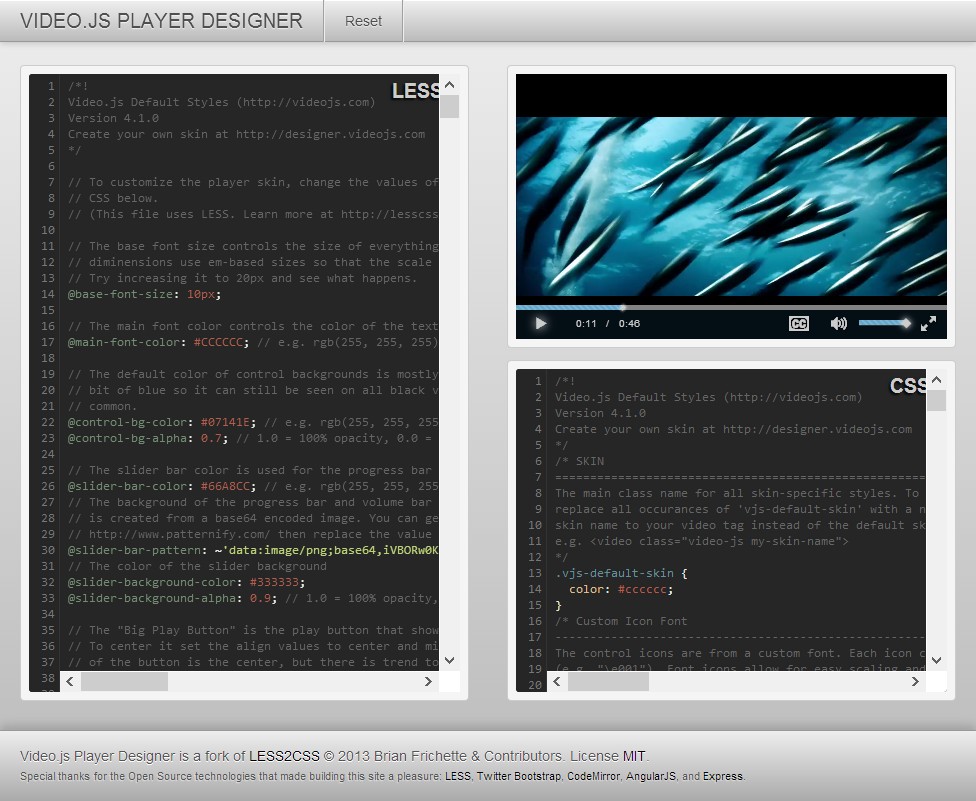
Task: Follow the LESS link in footer credits
Action: (x=458, y=777)
